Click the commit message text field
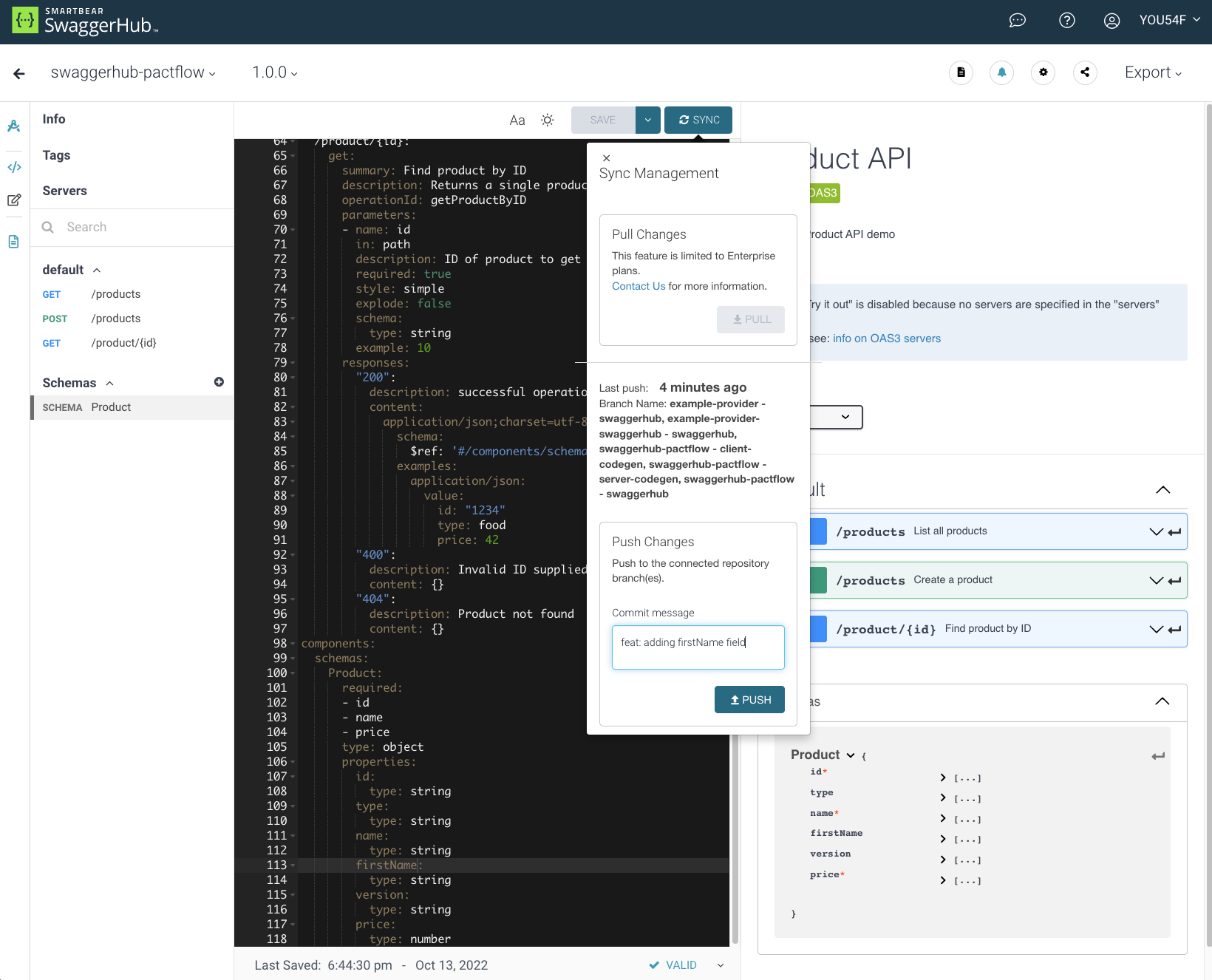The width and height of the screenshot is (1212, 980). (x=698, y=647)
